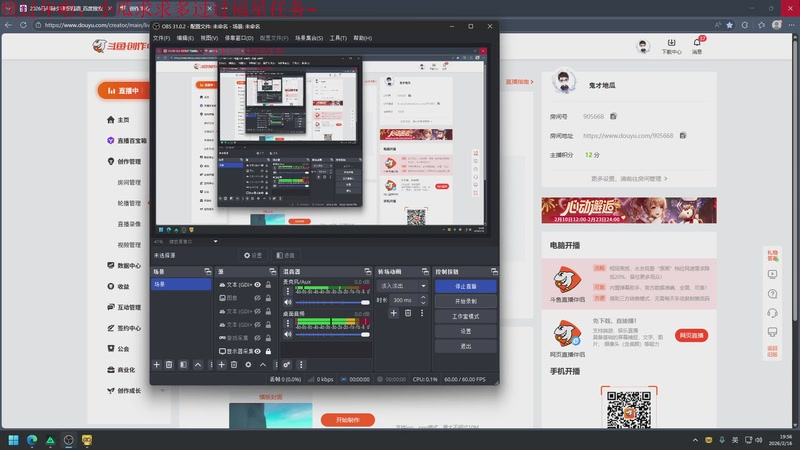Viewport: 800px width, 450px height.
Task: Increase the 时长 duration stepper
Action: click(423, 297)
